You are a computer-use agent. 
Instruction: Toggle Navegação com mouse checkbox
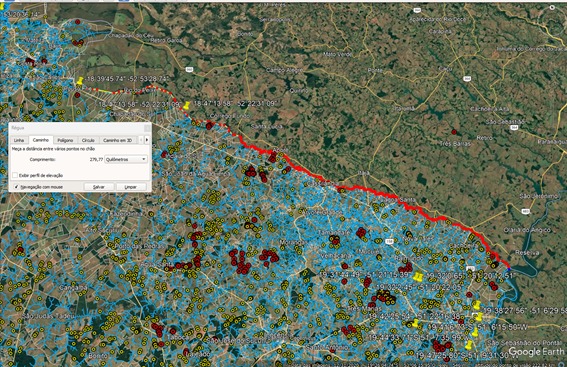tap(16, 187)
